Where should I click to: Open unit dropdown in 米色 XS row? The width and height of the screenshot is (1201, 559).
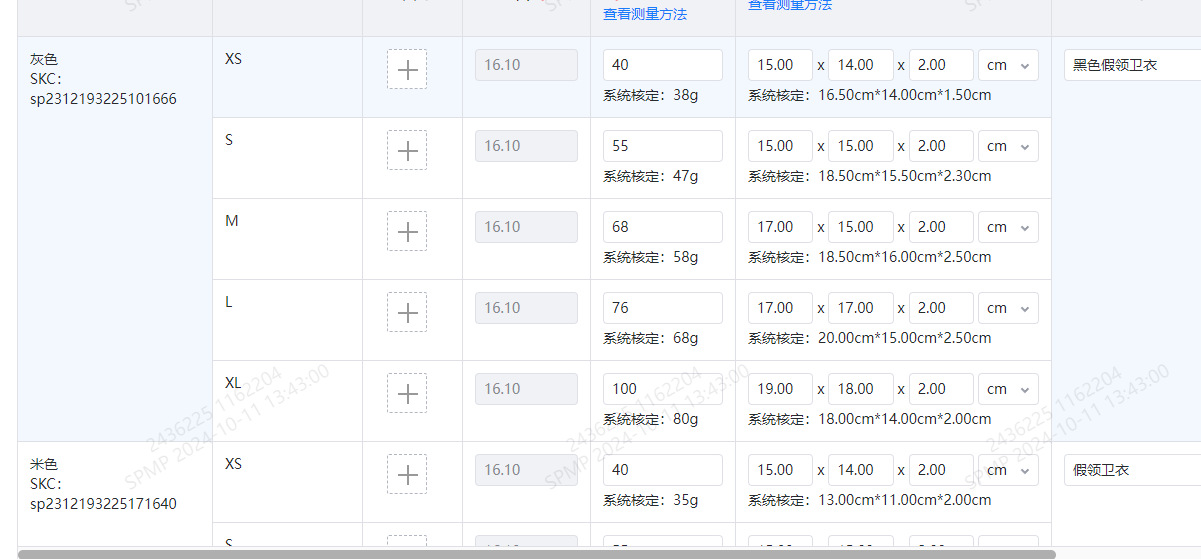(x=1008, y=470)
